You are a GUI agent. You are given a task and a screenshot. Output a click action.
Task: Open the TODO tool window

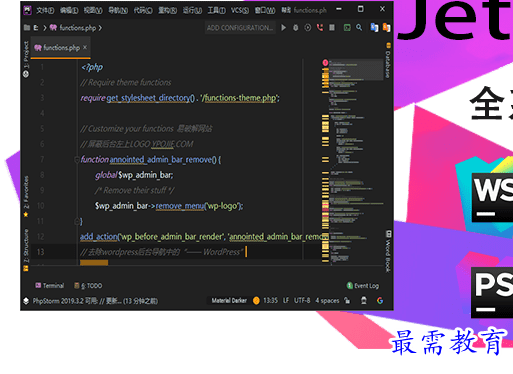click(88, 286)
